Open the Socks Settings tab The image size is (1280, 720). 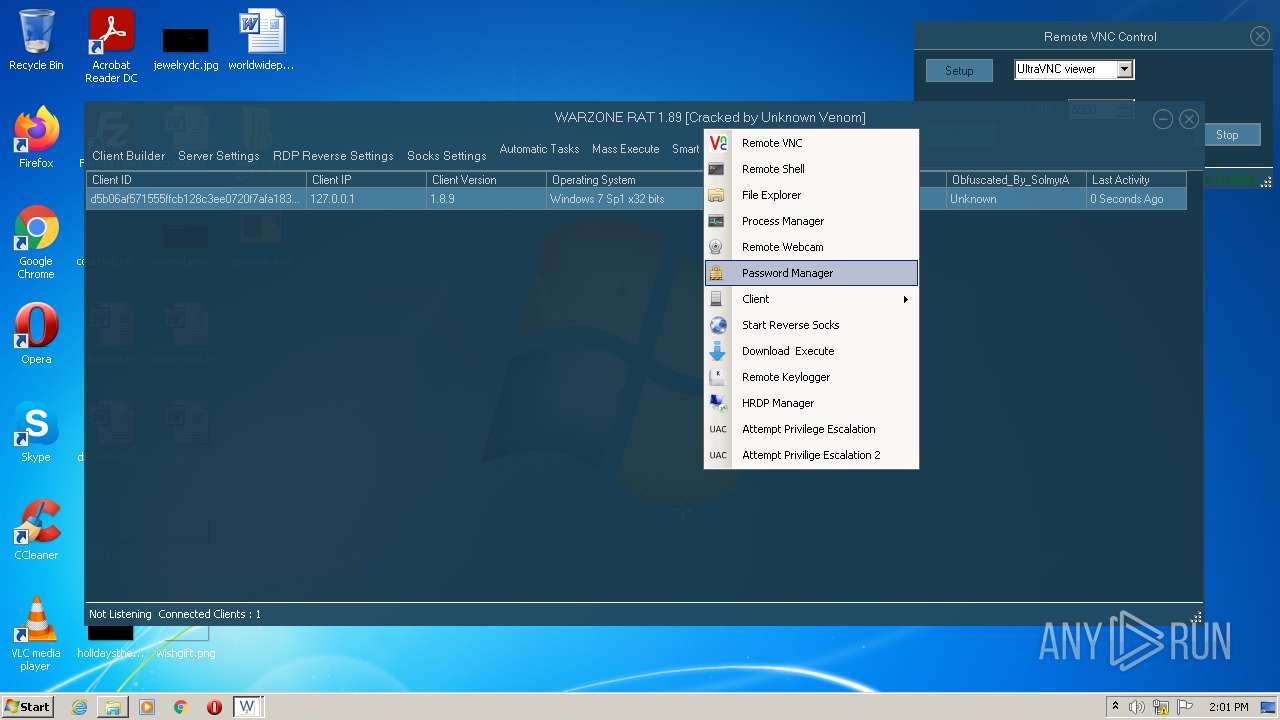(x=447, y=156)
